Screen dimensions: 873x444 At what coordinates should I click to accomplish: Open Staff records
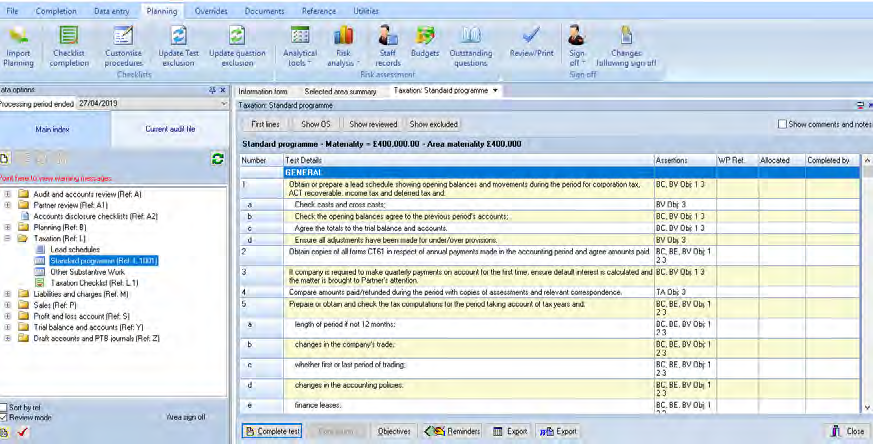pyautogui.click(x=388, y=47)
